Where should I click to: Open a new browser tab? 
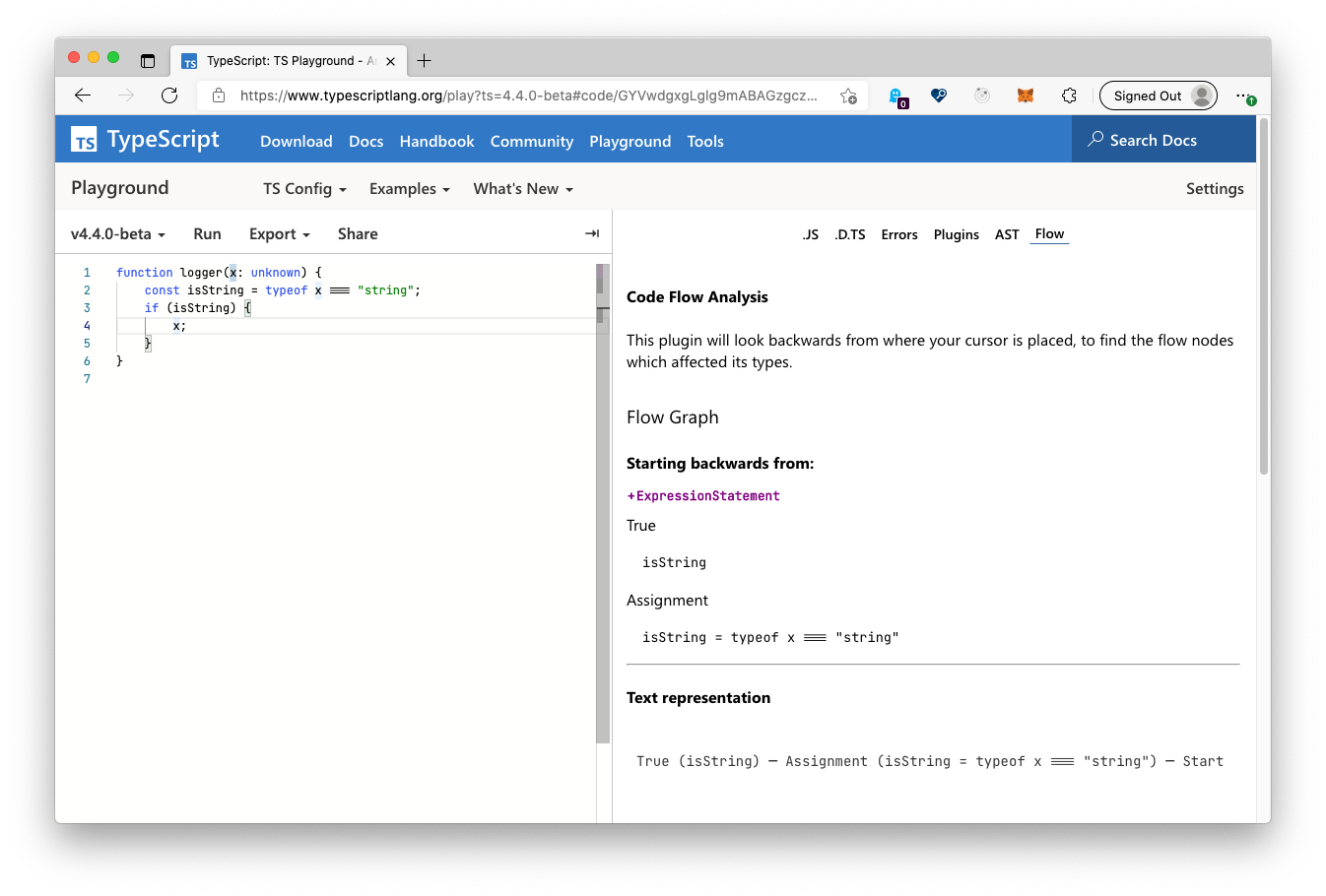pos(425,60)
